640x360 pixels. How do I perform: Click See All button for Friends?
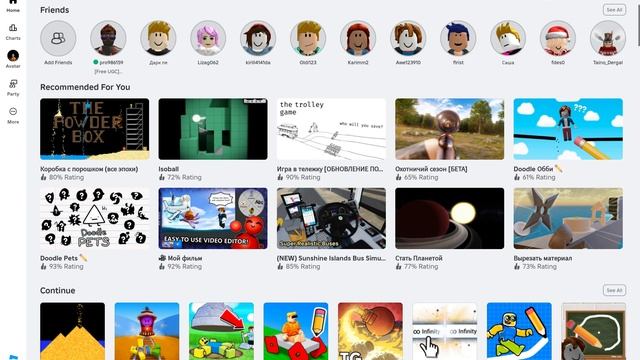pyautogui.click(x=614, y=10)
